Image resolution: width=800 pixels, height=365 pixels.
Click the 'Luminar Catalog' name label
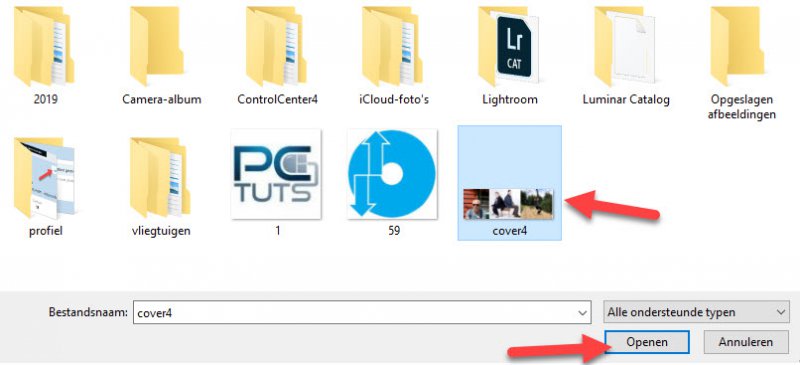[x=626, y=100]
